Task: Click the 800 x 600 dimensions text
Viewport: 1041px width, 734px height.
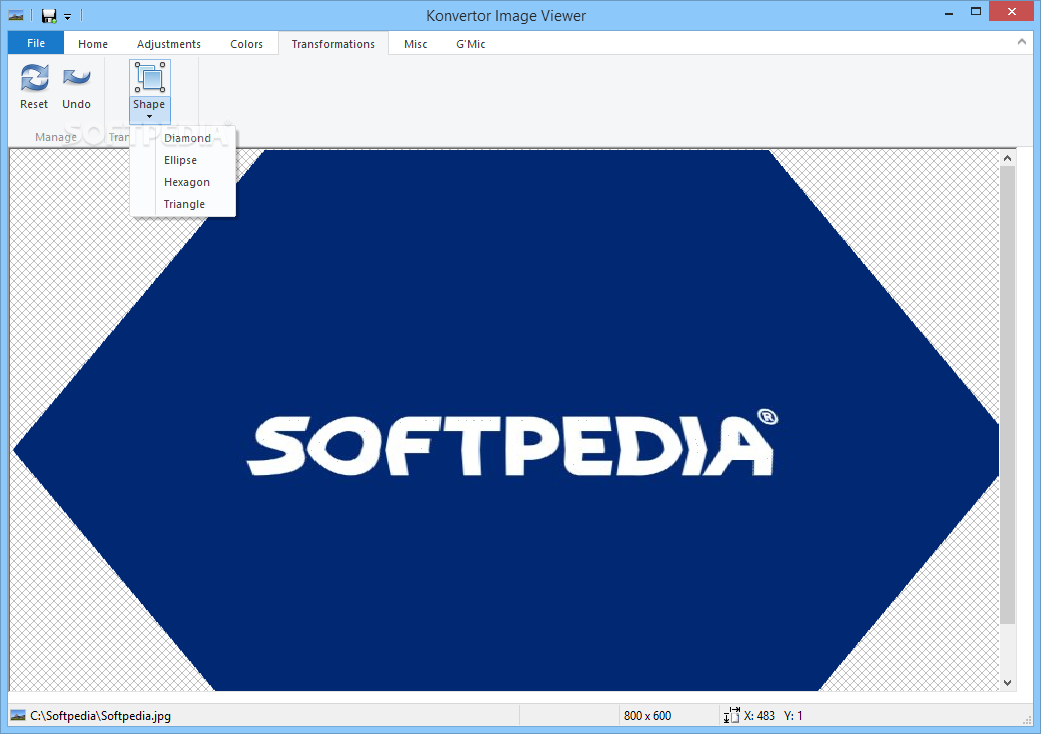Action: (647, 715)
